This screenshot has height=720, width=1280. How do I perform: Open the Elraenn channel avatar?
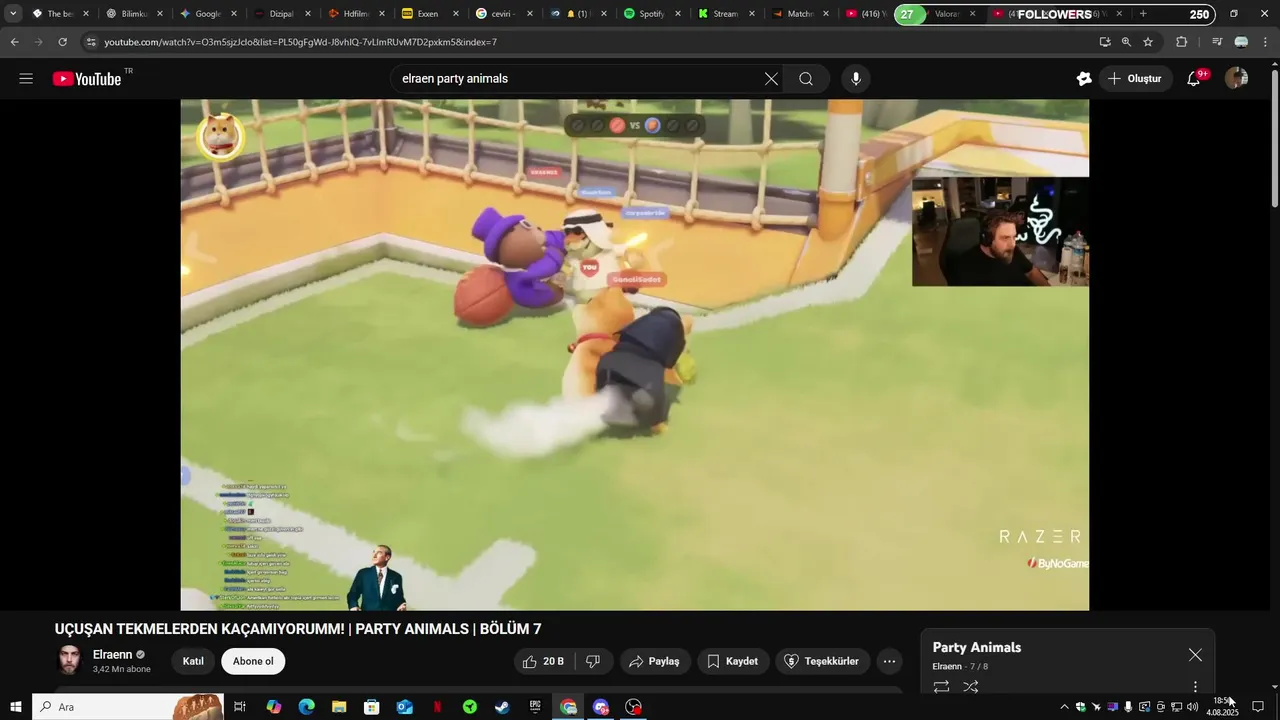click(x=69, y=660)
